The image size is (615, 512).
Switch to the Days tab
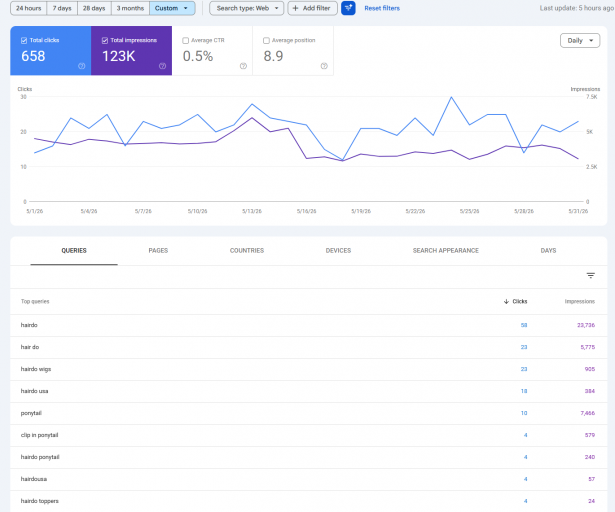(x=548, y=251)
